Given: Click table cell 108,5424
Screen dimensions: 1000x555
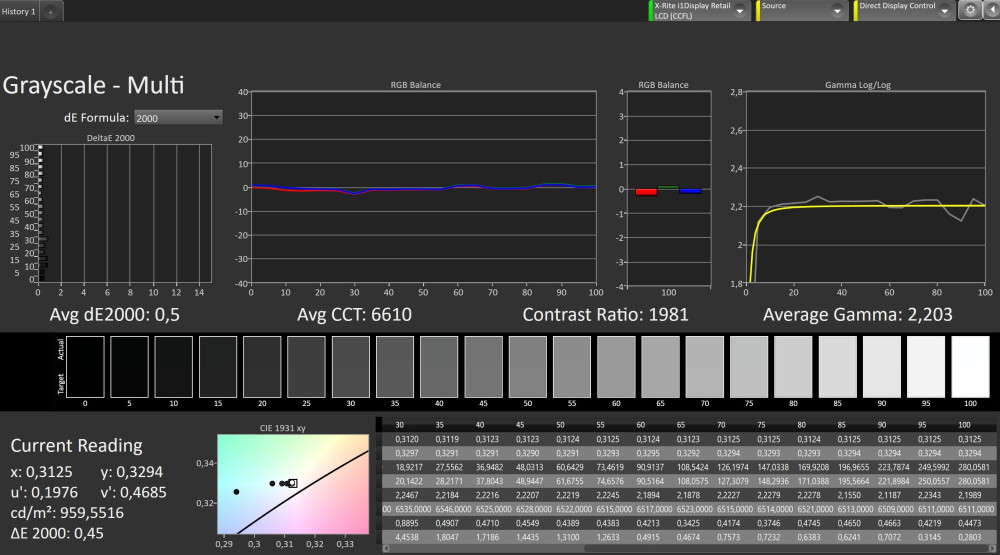Looking at the screenshot, I should tap(693, 467).
